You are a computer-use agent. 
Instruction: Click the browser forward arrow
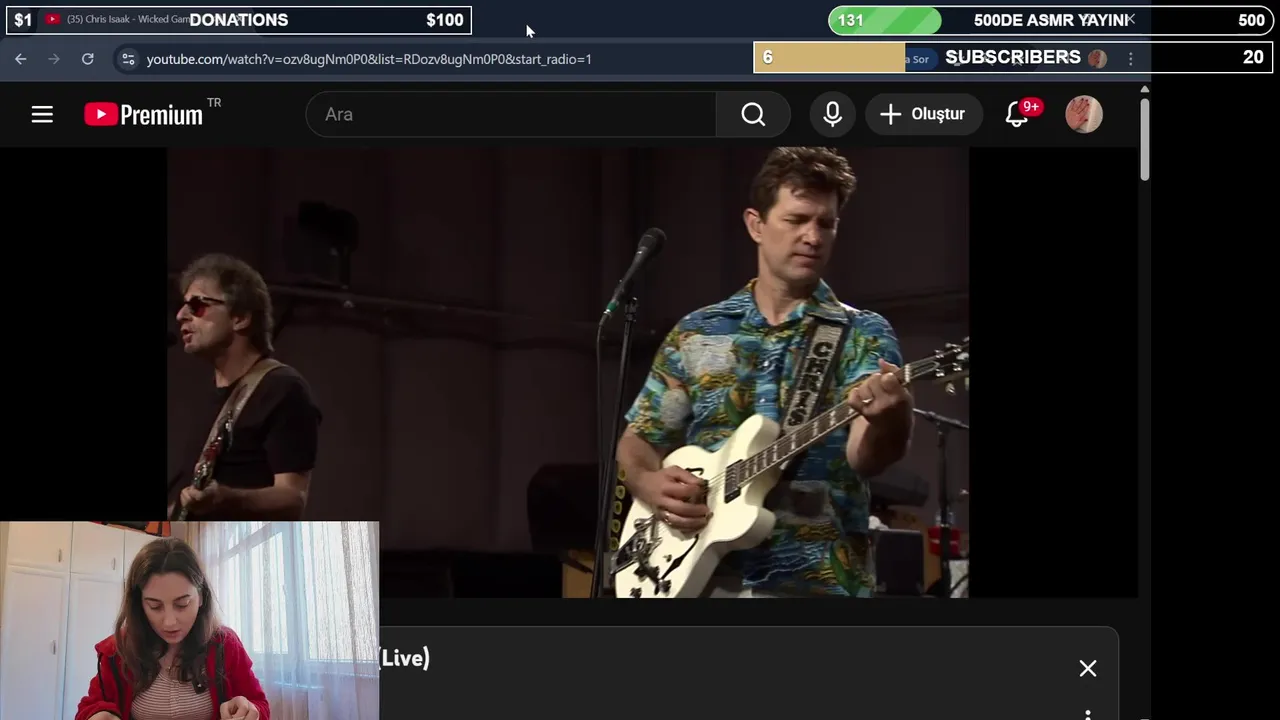(54, 59)
